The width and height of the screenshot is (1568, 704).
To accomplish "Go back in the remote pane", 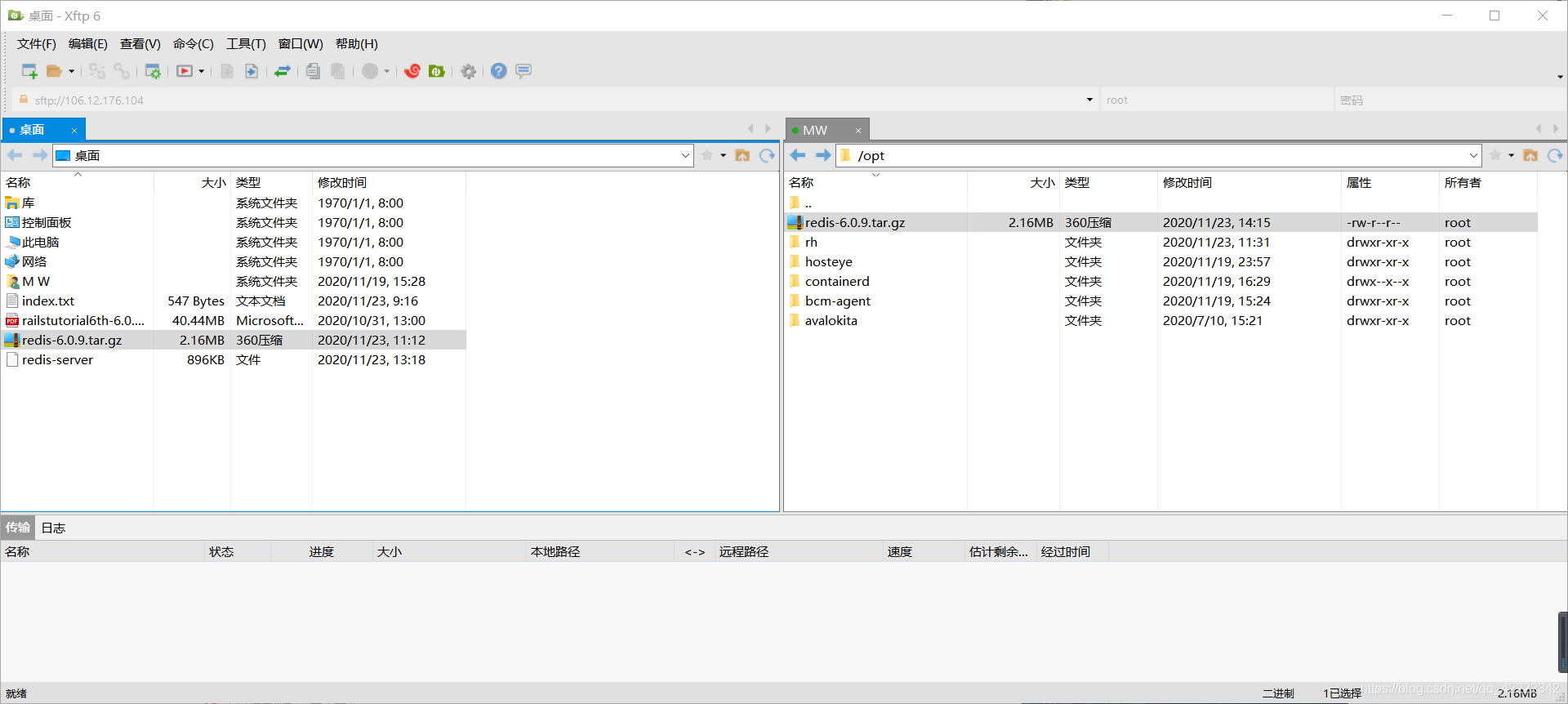I will pyautogui.click(x=798, y=155).
